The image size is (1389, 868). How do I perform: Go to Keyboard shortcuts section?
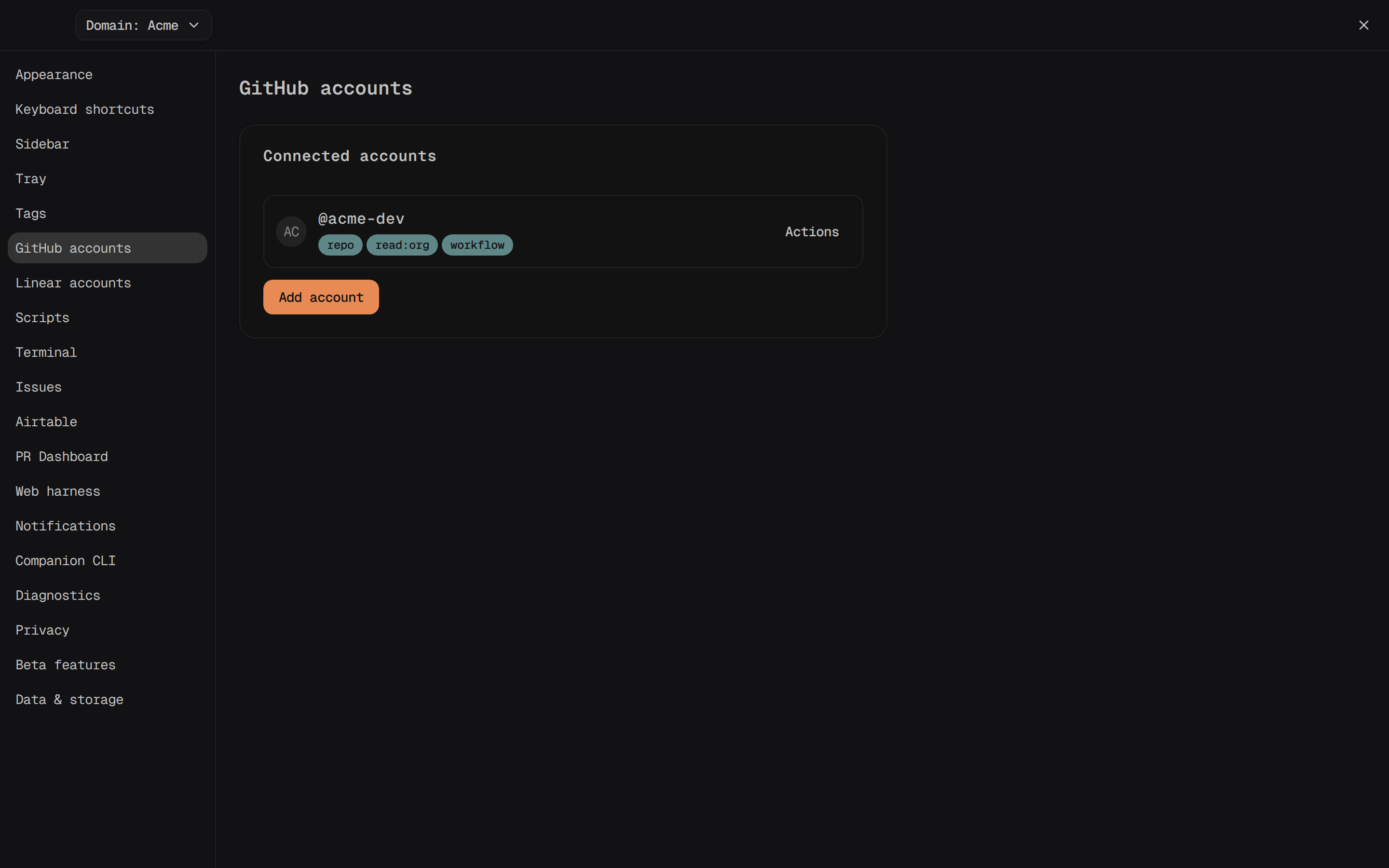tap(108, 109)
